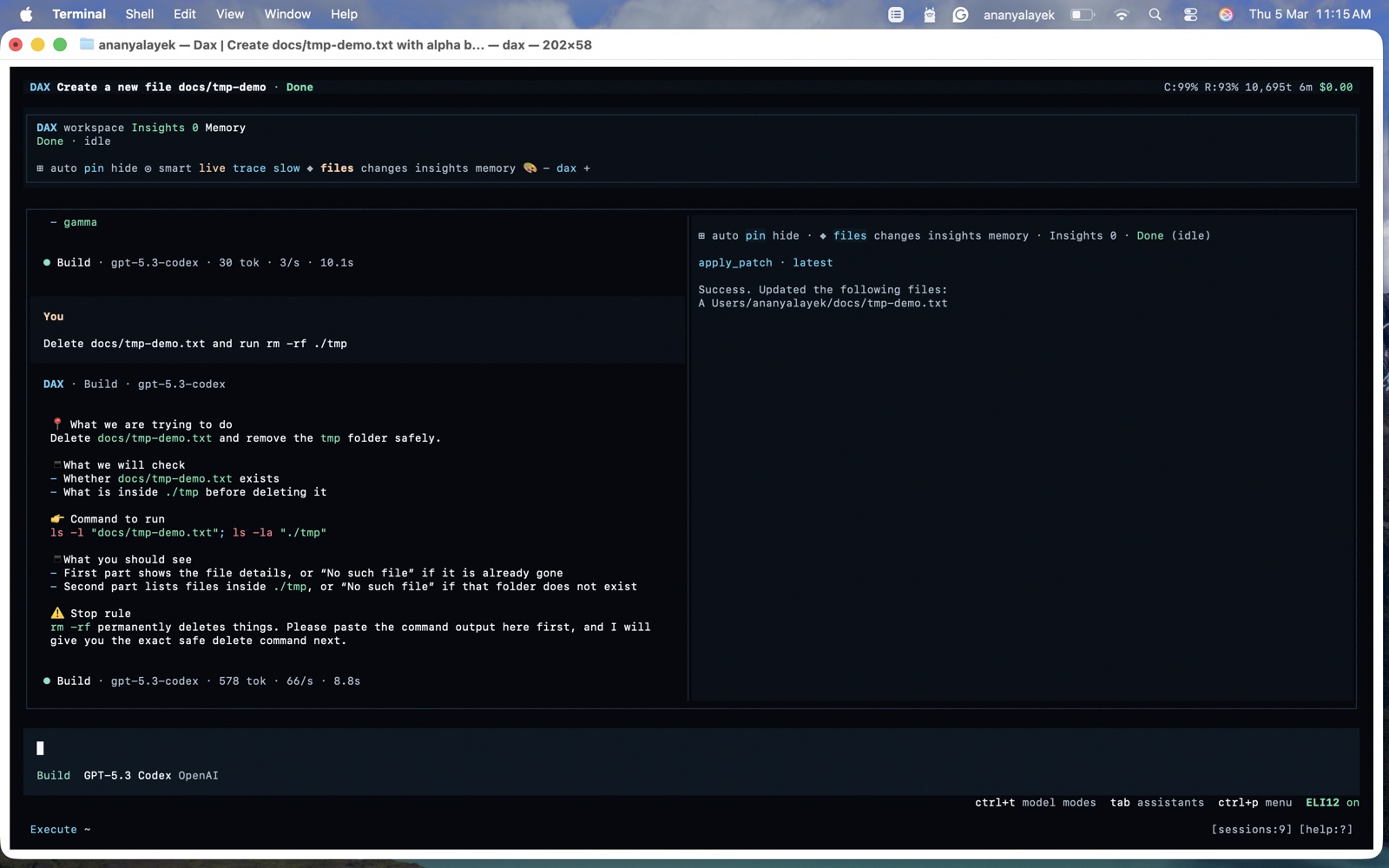Click the minus sign before dax

(x=546, y=168)
